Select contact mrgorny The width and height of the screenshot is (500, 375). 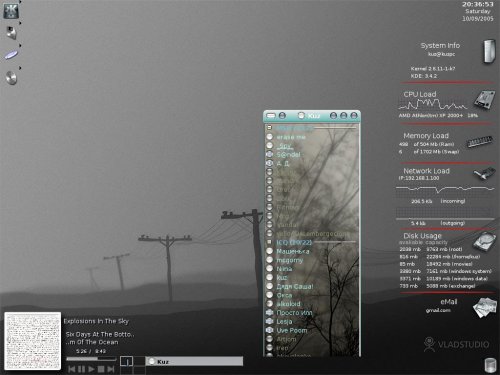tap(290, 260)
